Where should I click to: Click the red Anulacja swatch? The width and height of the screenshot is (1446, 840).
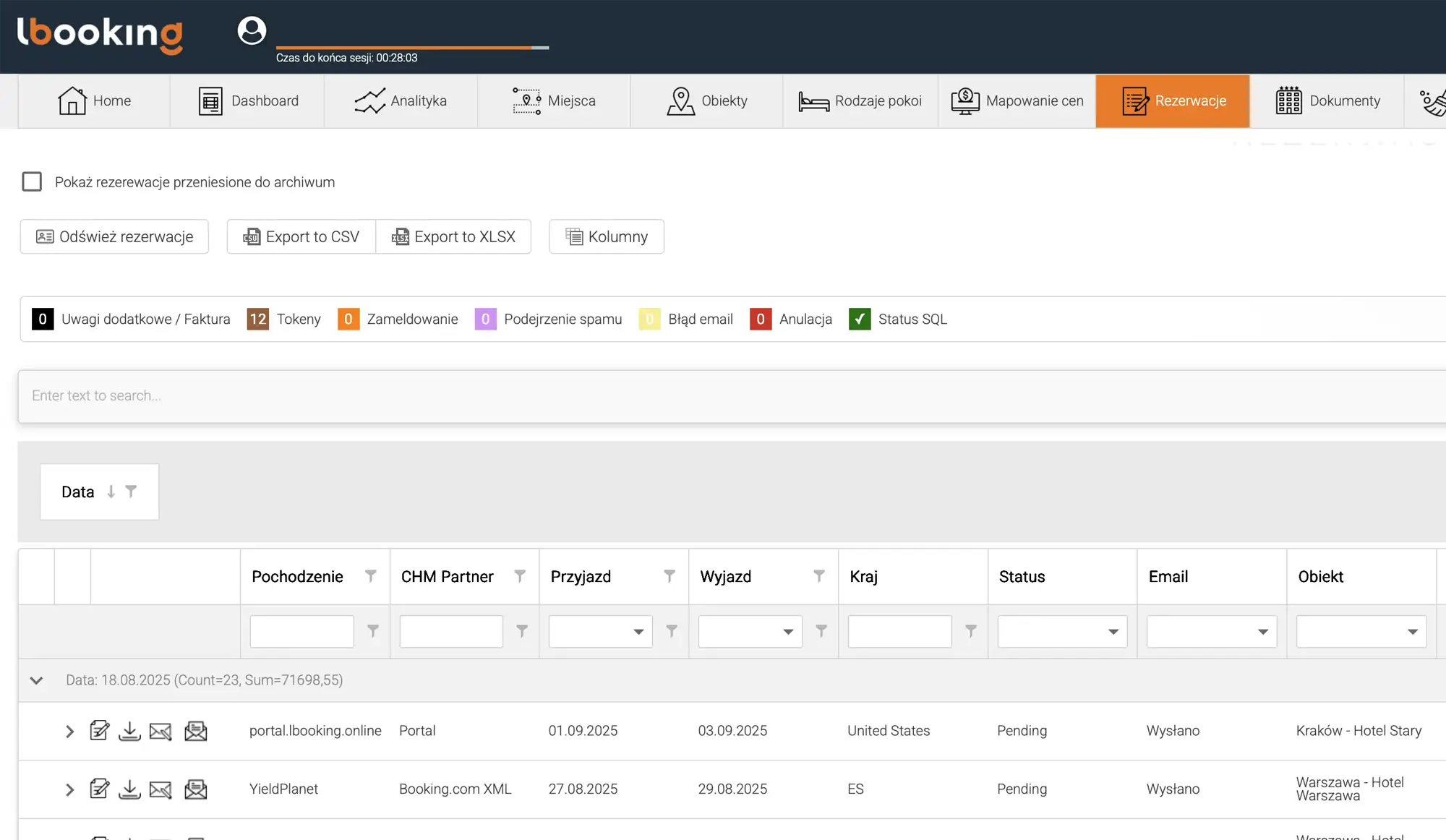pos(761,319)
